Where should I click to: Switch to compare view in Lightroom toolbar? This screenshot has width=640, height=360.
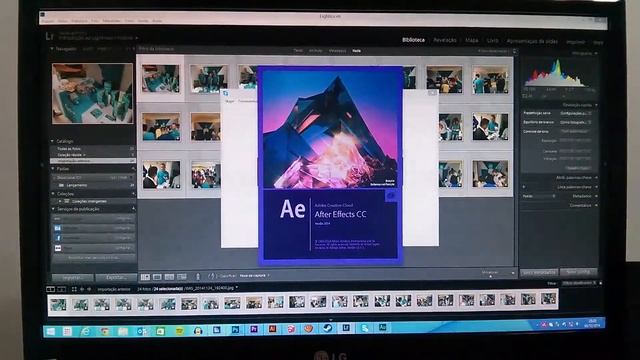[169, 277]
